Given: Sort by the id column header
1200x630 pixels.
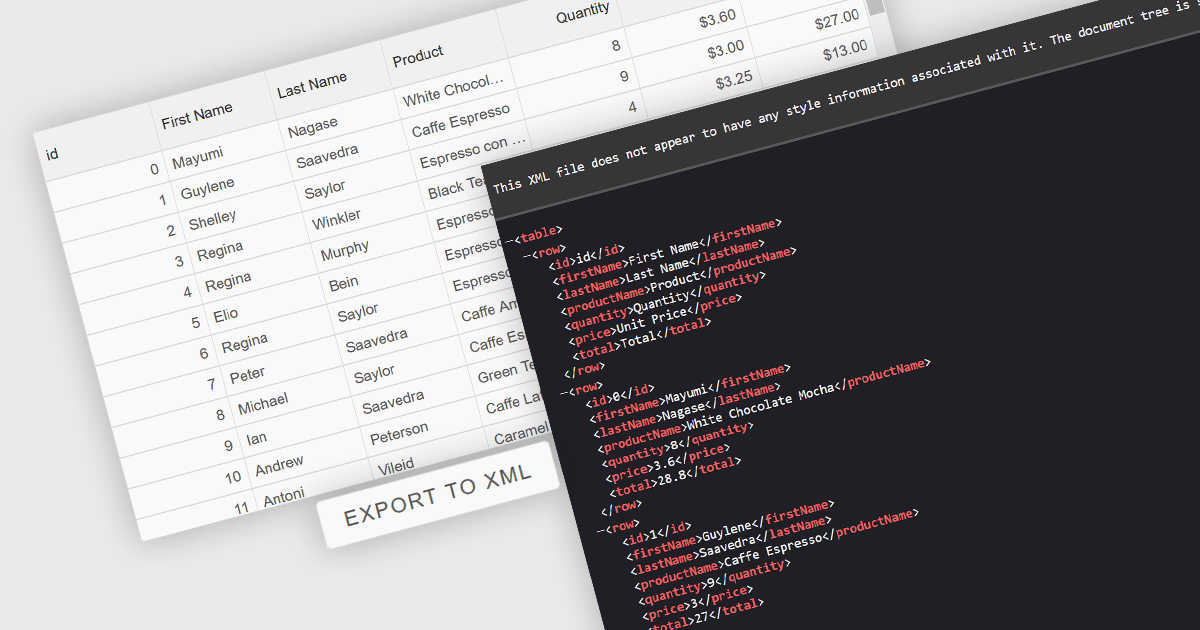Looking at the screenshot, I should point(51,156).
